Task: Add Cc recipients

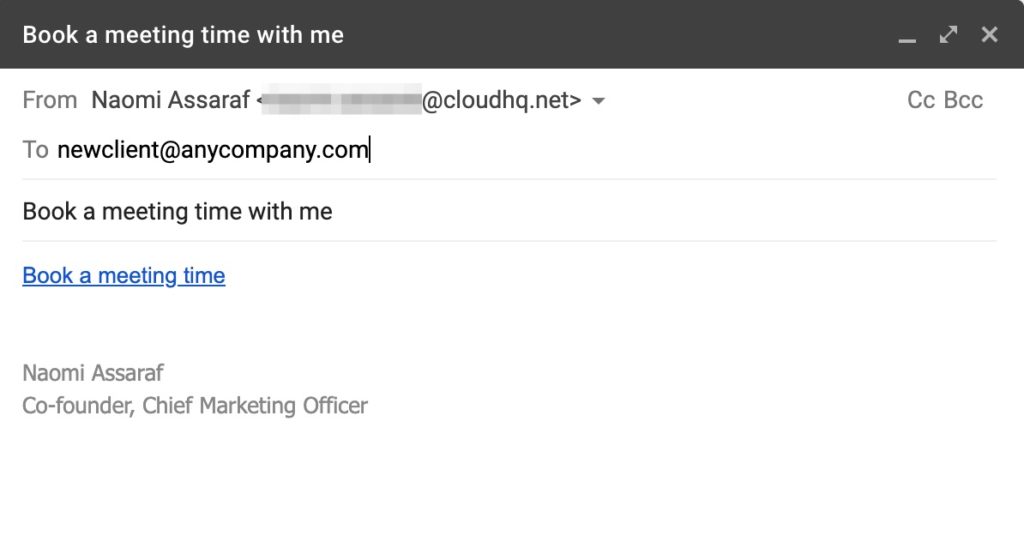Action: [x=921, y=100]
